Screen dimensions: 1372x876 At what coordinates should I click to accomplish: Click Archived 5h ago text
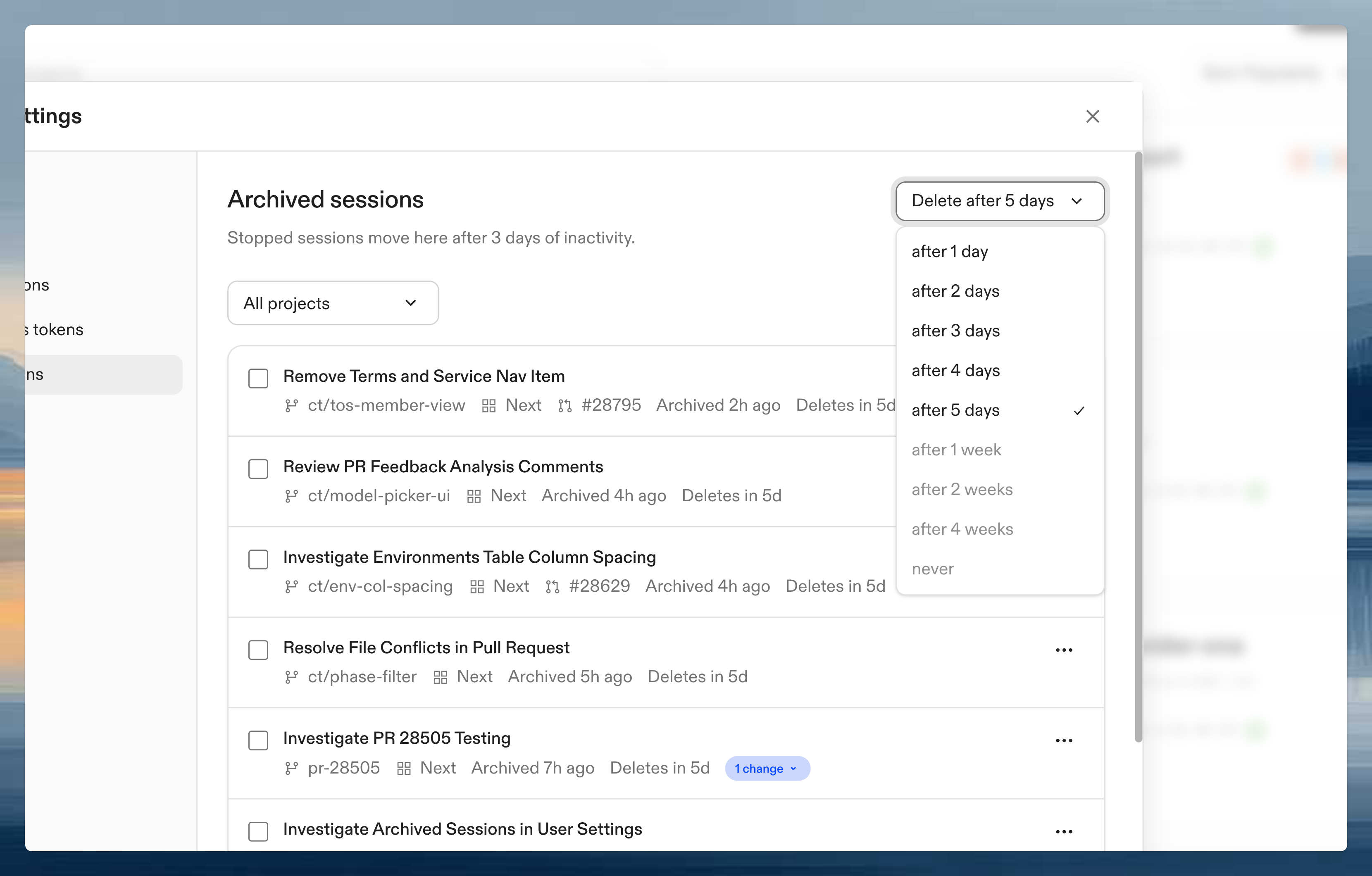(570, 677)
